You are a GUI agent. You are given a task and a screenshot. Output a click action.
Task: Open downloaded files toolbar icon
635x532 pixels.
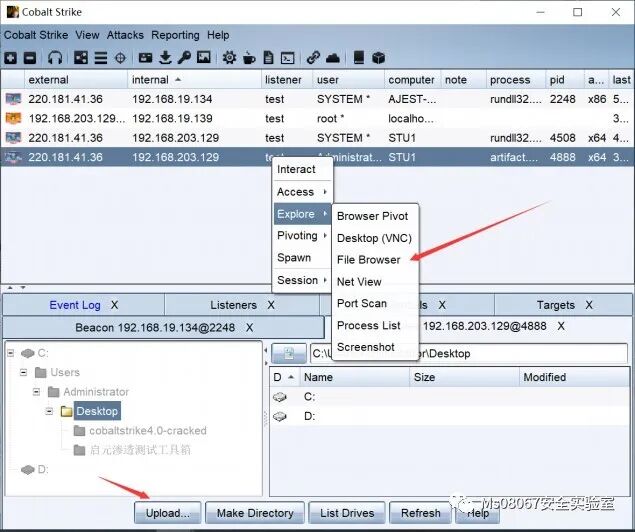tap(165, 57)
